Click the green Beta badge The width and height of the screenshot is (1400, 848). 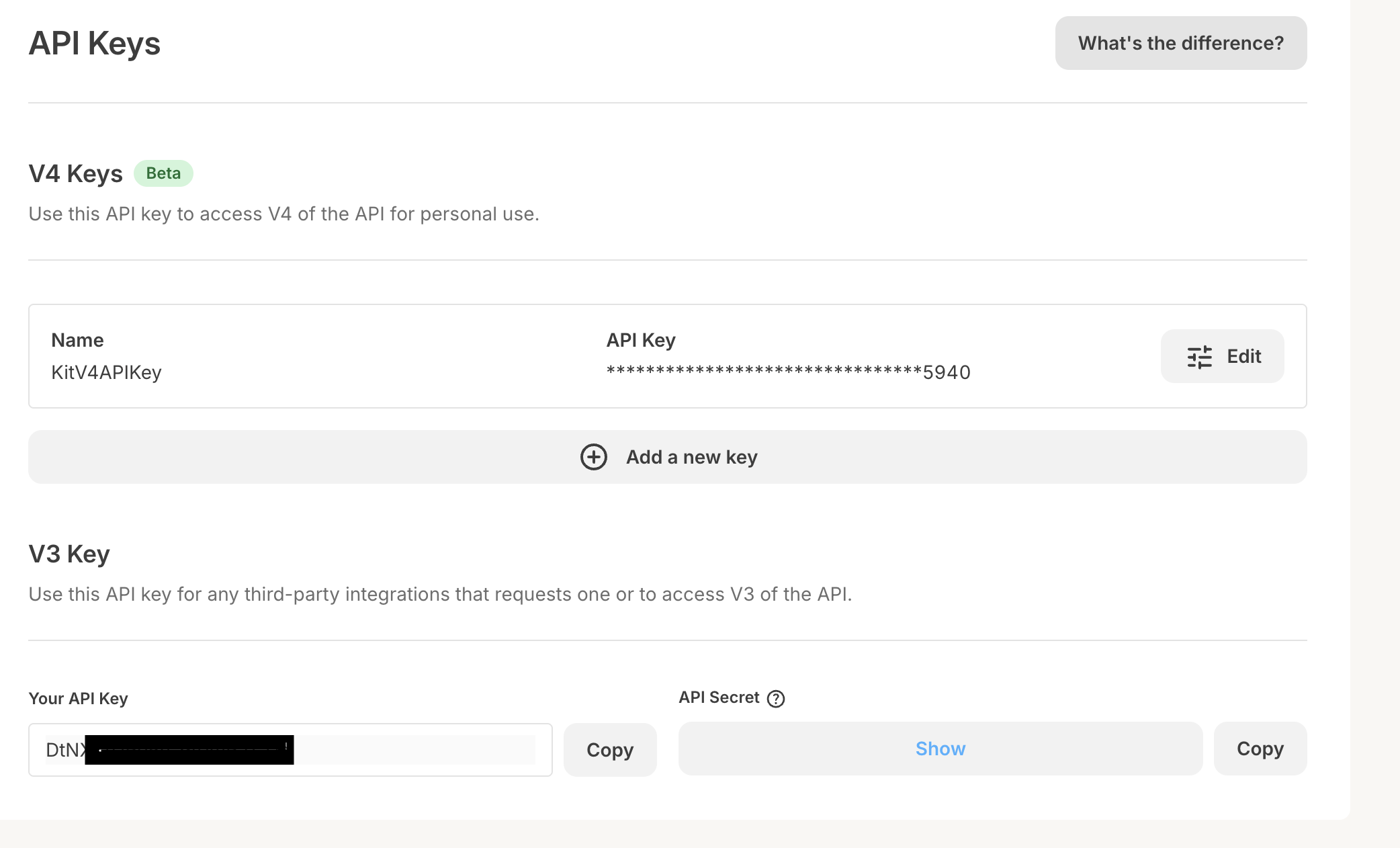click(x=163, y=173)
